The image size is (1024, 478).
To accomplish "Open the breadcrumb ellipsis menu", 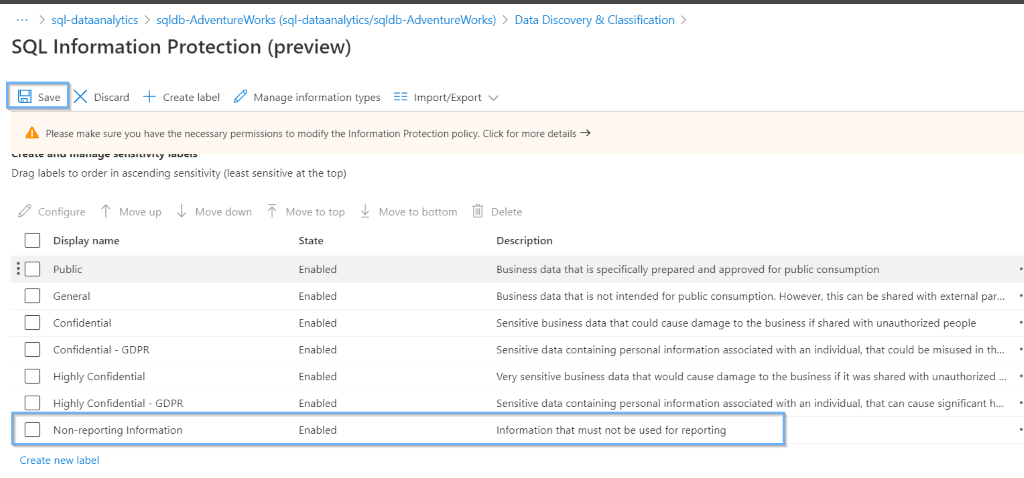I will (x=22, y=20).
